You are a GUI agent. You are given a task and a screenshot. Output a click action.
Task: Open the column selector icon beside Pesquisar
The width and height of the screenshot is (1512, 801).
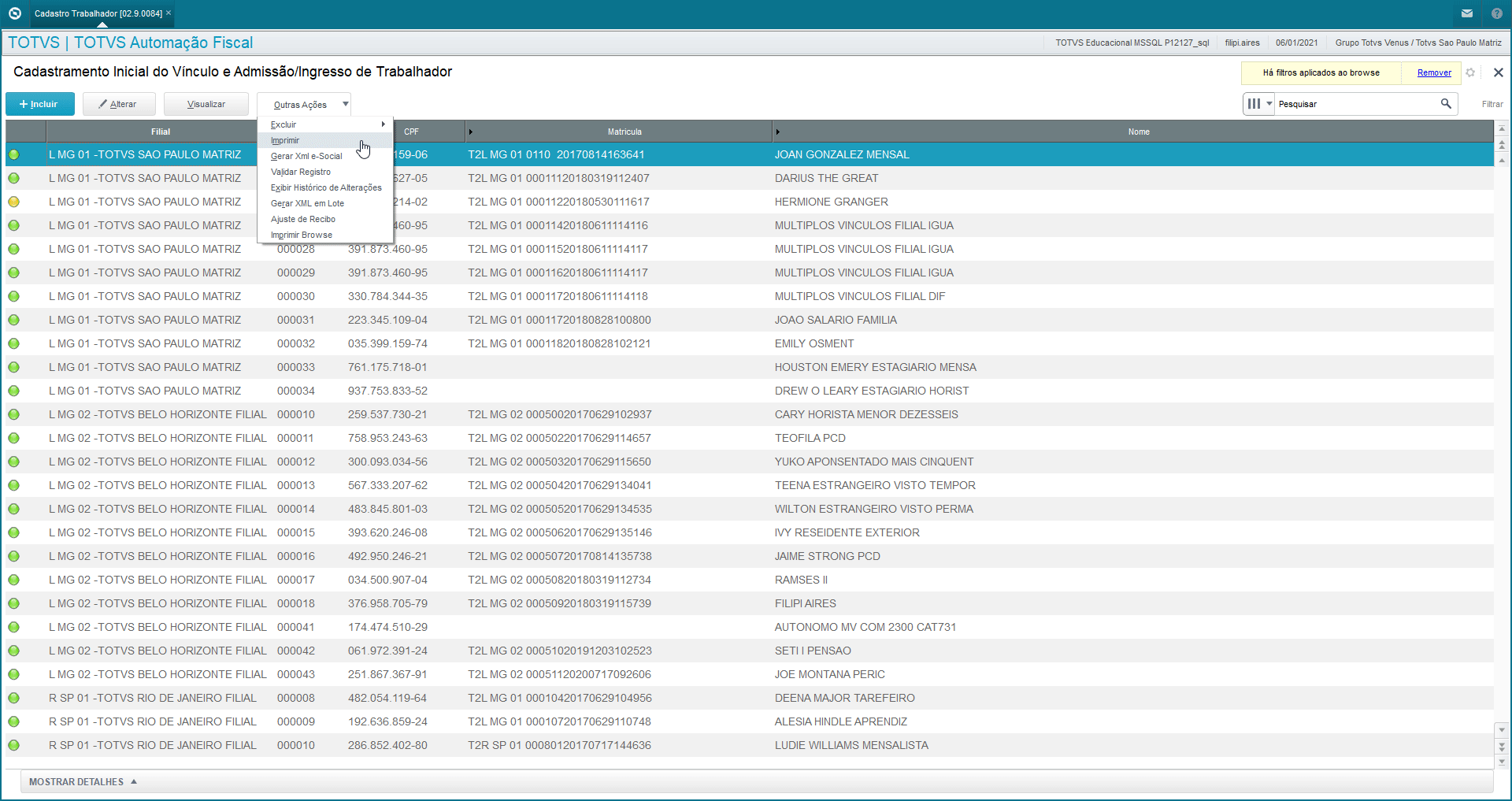(1254, 104)
